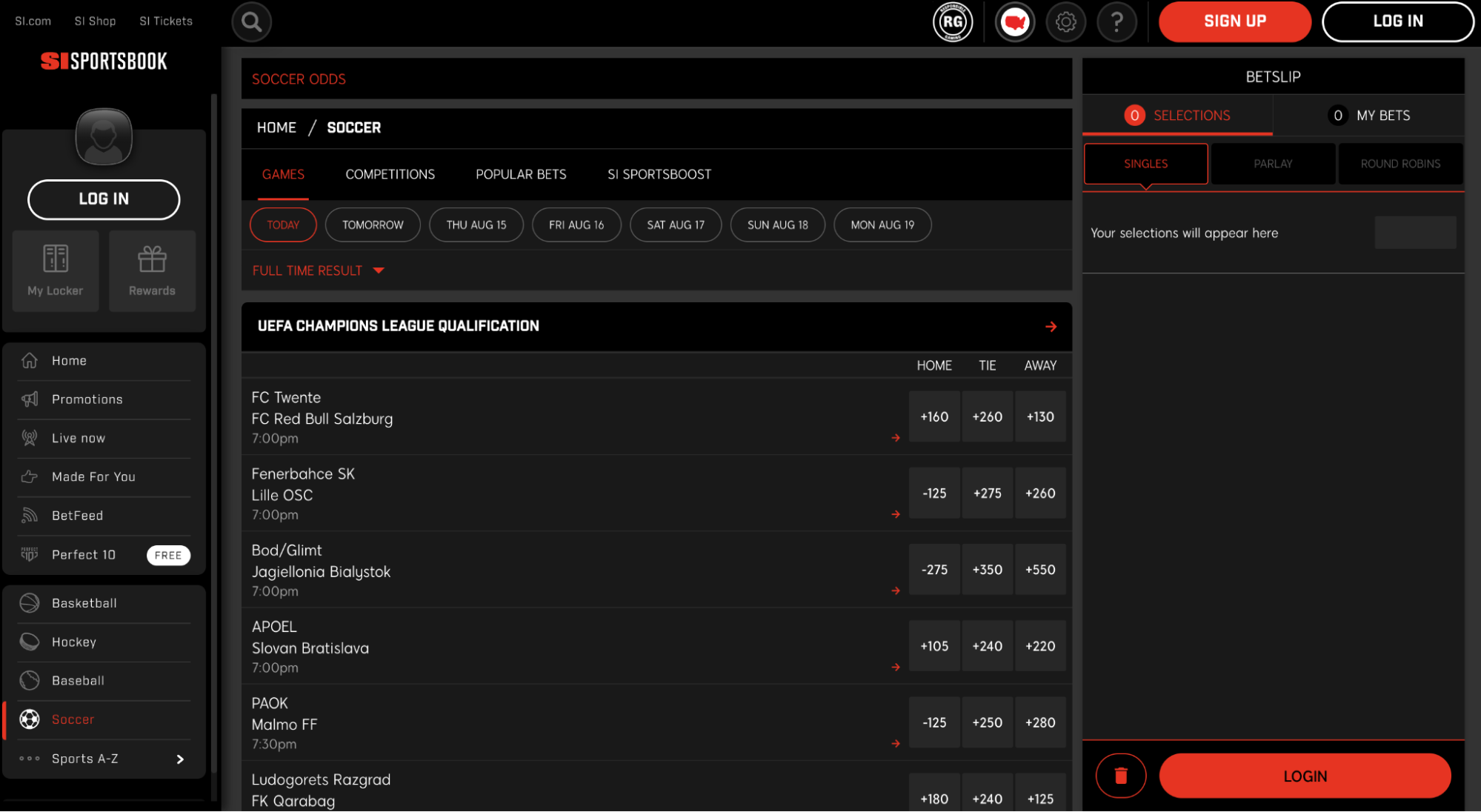
Task: Open settings gear icon in header
Action: (1066, 21)
